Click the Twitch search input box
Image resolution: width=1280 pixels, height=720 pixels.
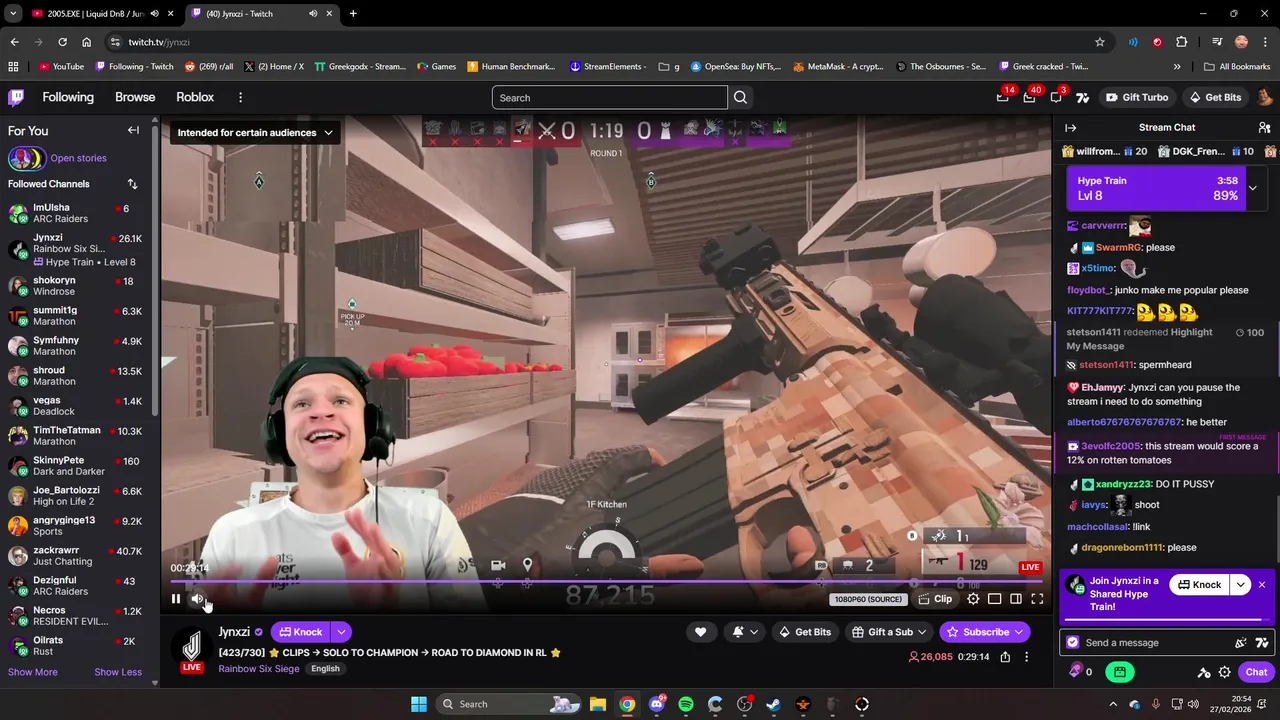coord(609,97)
